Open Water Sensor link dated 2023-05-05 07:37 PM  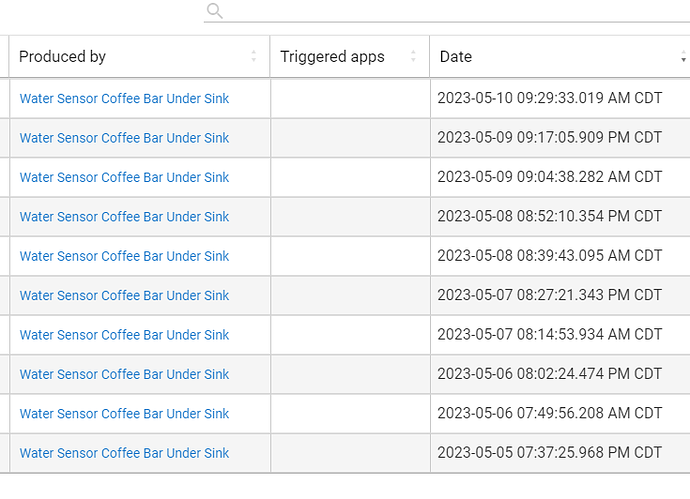point(124,453)
